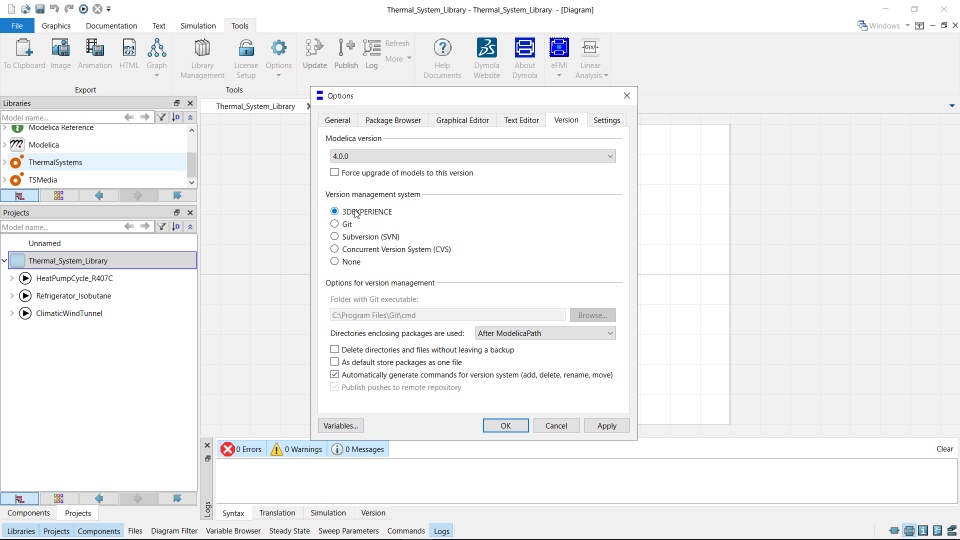Click the Animation export icon

[x=95, y=48]
